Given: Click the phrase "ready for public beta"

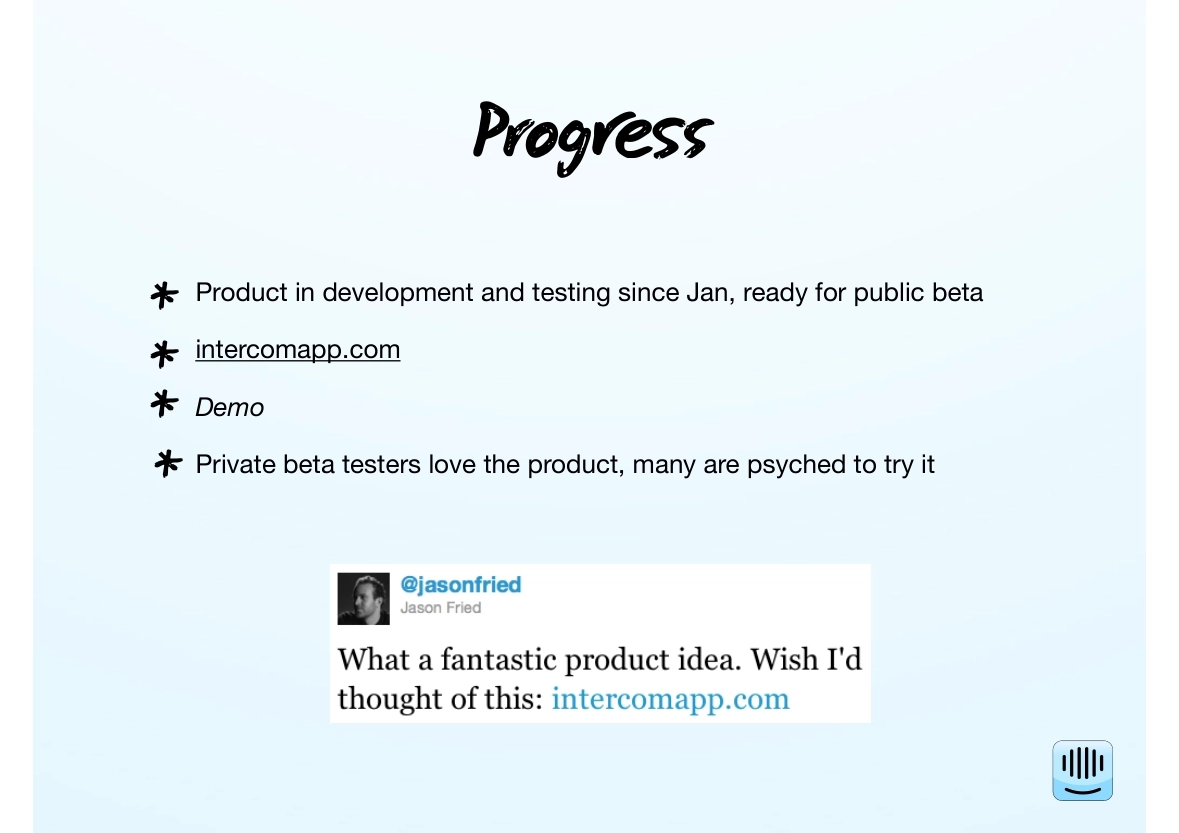Looking at the screenshot, I should pyautogui.click(x=863, y=293).
